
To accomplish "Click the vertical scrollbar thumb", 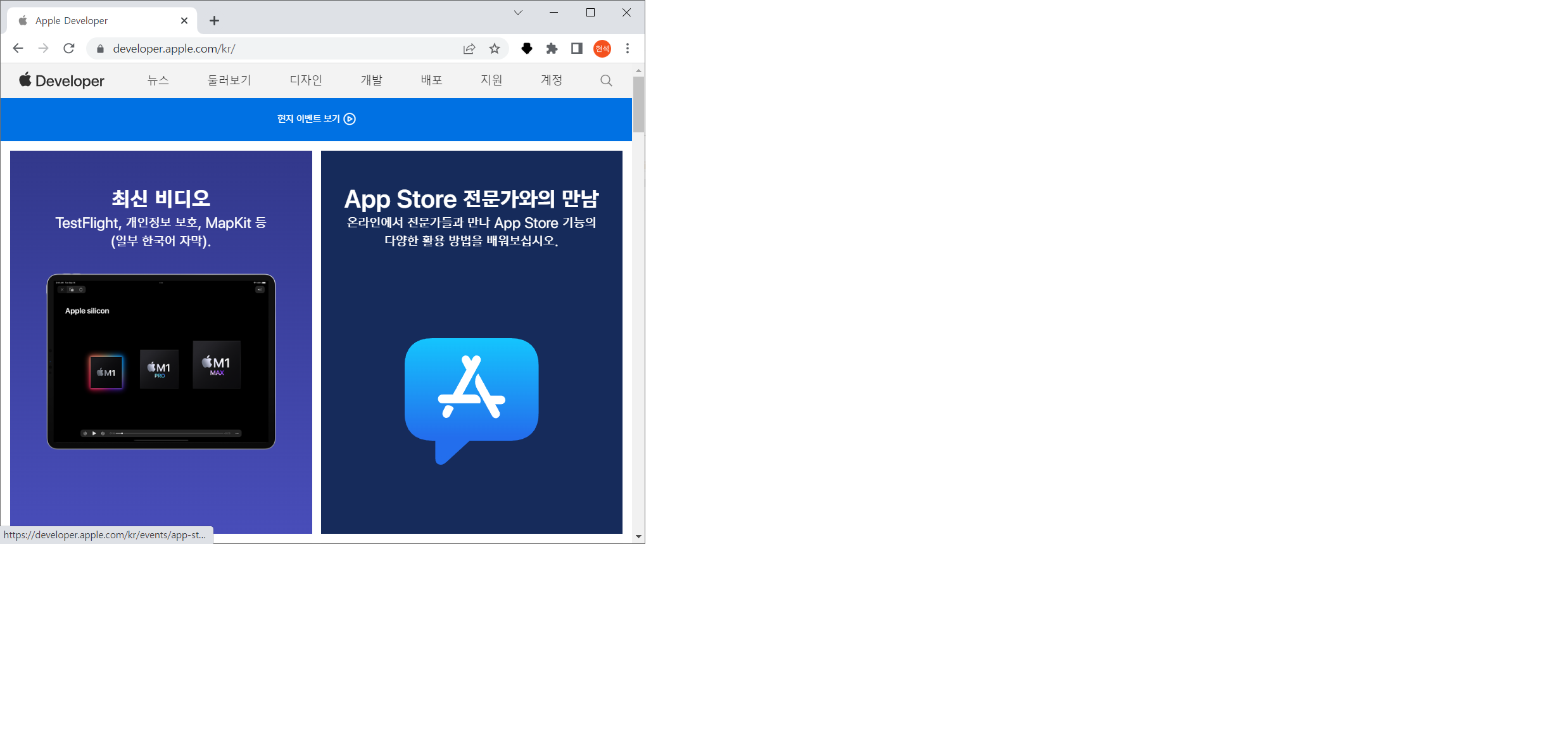I will tap(638, 104).
